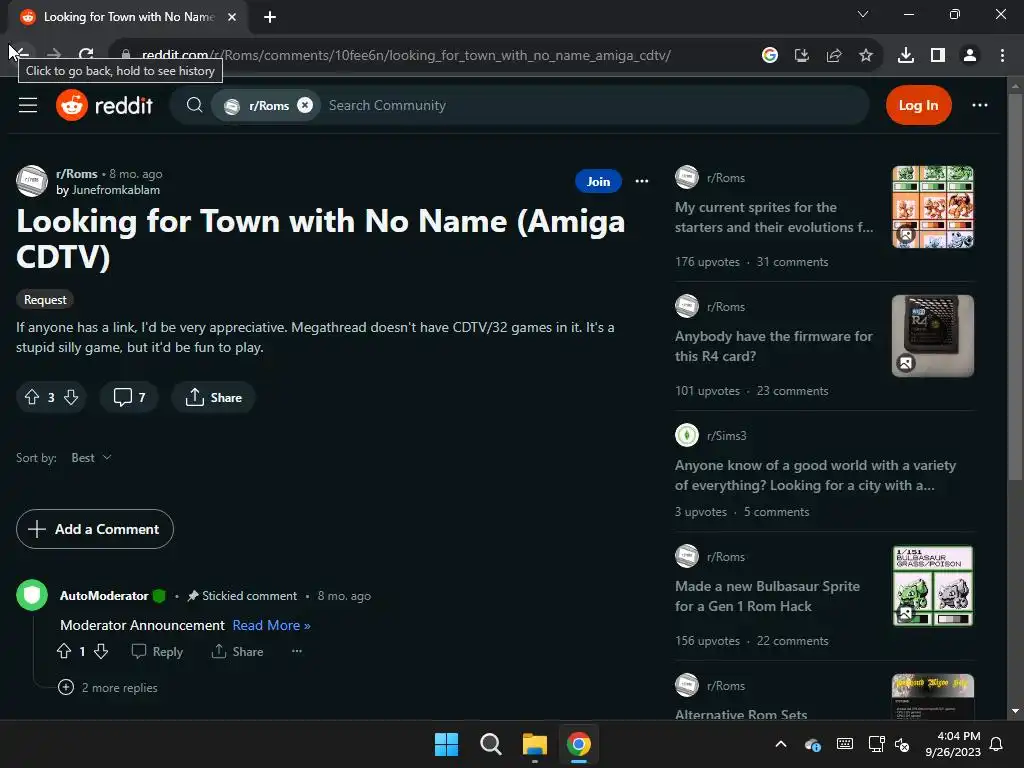Image resolution: width=1024 pixels, height=768 pixels.
Task: Open the Request flair tag
Action: tap(45, 300)
